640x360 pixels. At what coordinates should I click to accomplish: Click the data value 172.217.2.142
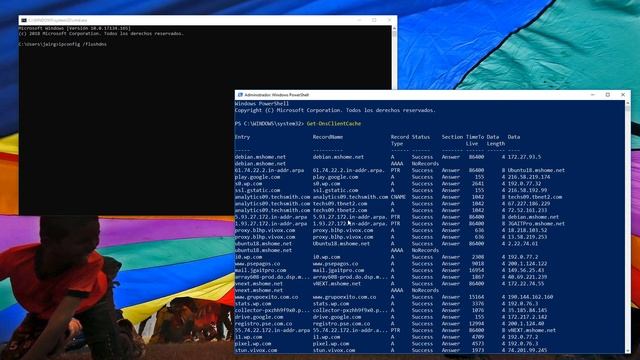point(527,317)
